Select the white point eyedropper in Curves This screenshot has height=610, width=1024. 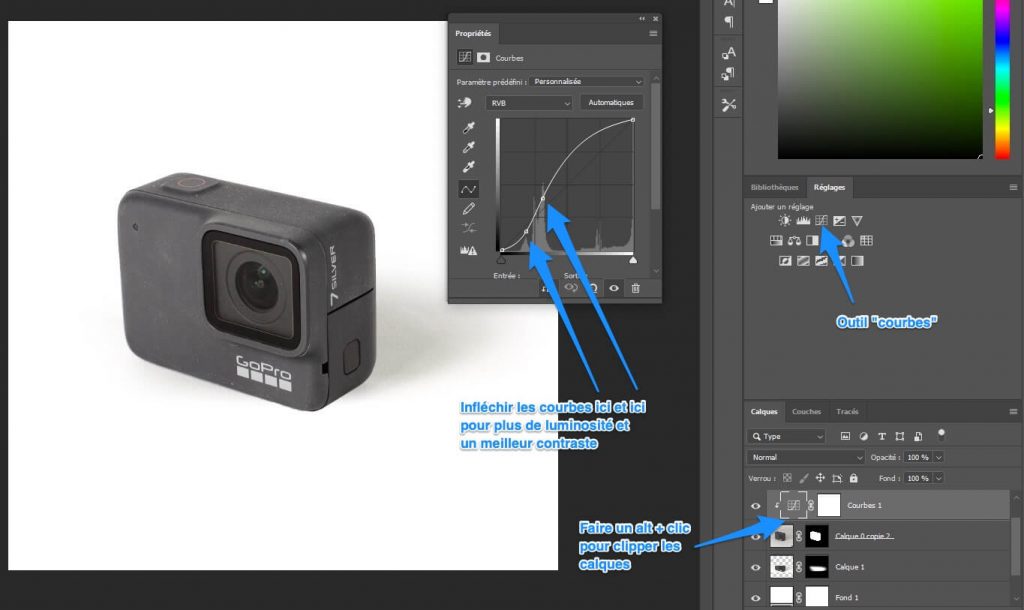click(468, 167)
